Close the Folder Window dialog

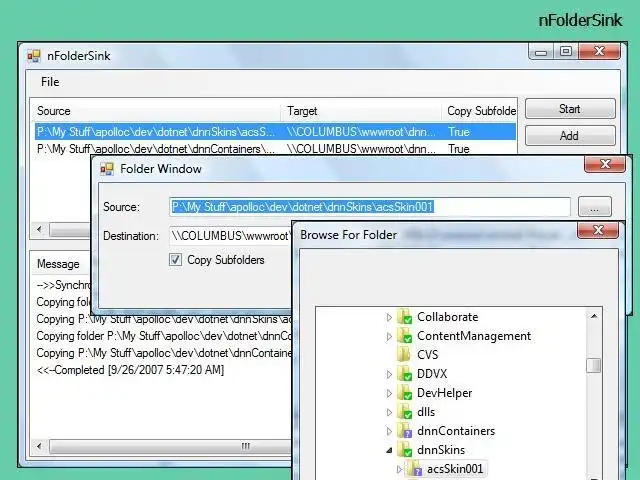coord(605,164)
